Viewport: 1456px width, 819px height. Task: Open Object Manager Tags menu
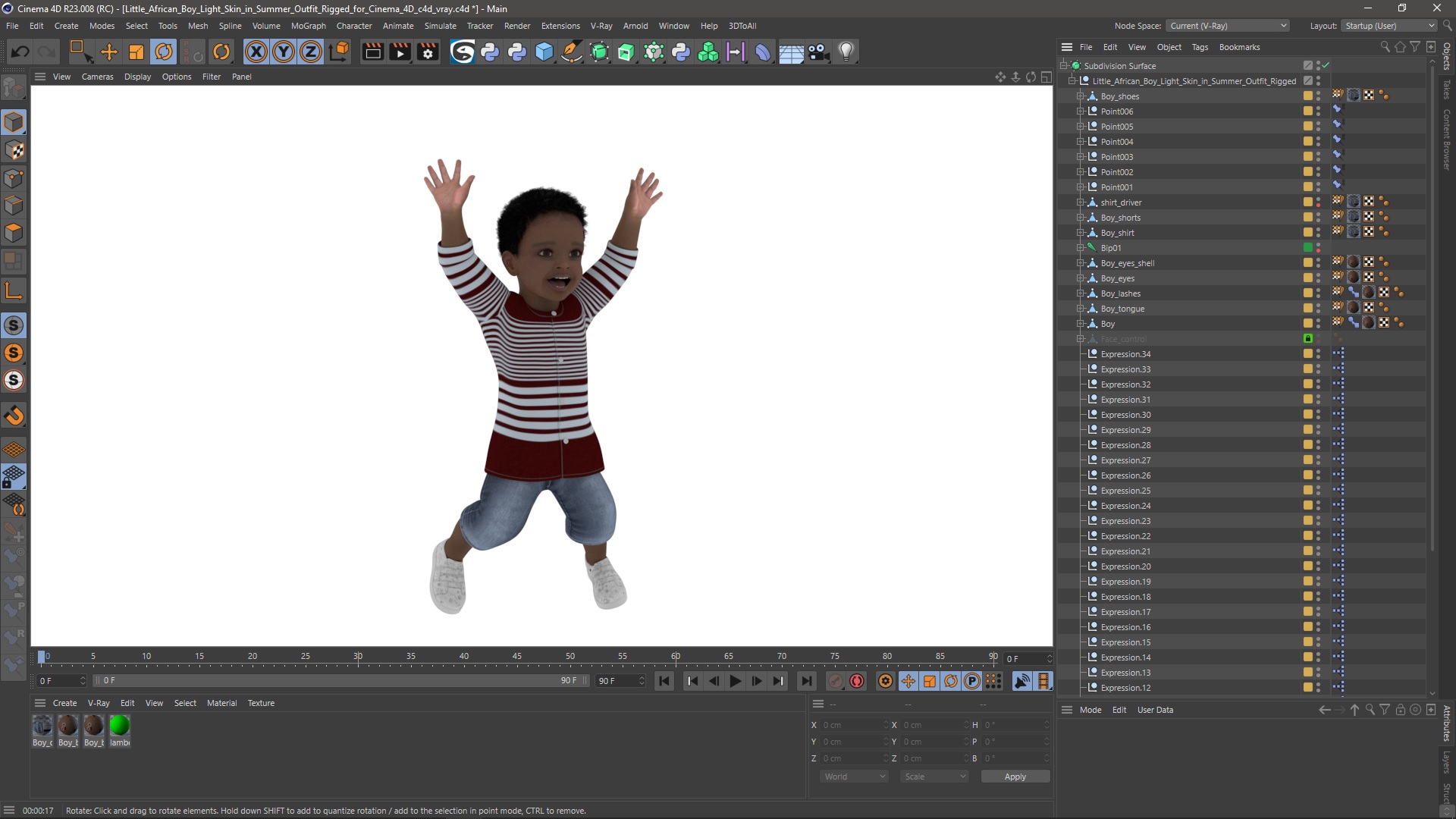1200,47
